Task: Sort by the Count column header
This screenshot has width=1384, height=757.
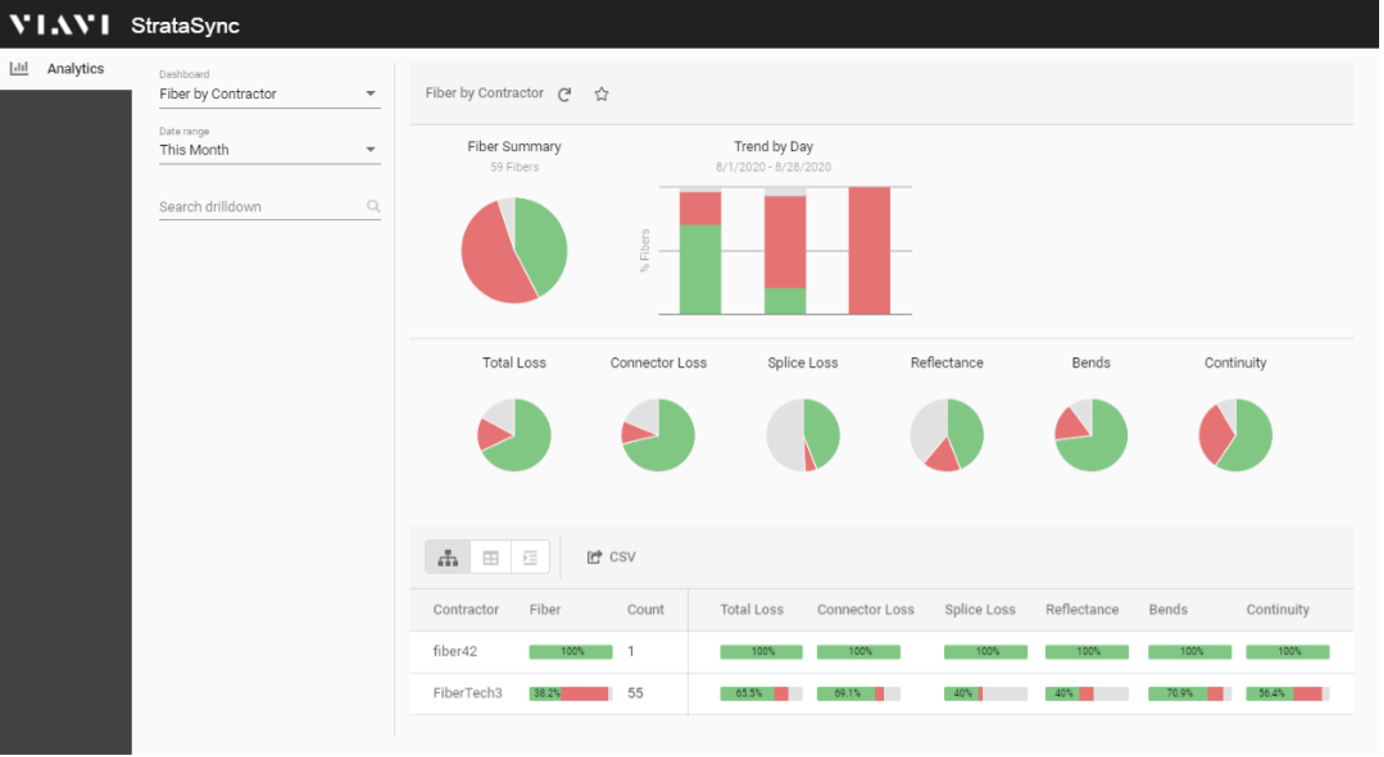Action: click(645, 610)
